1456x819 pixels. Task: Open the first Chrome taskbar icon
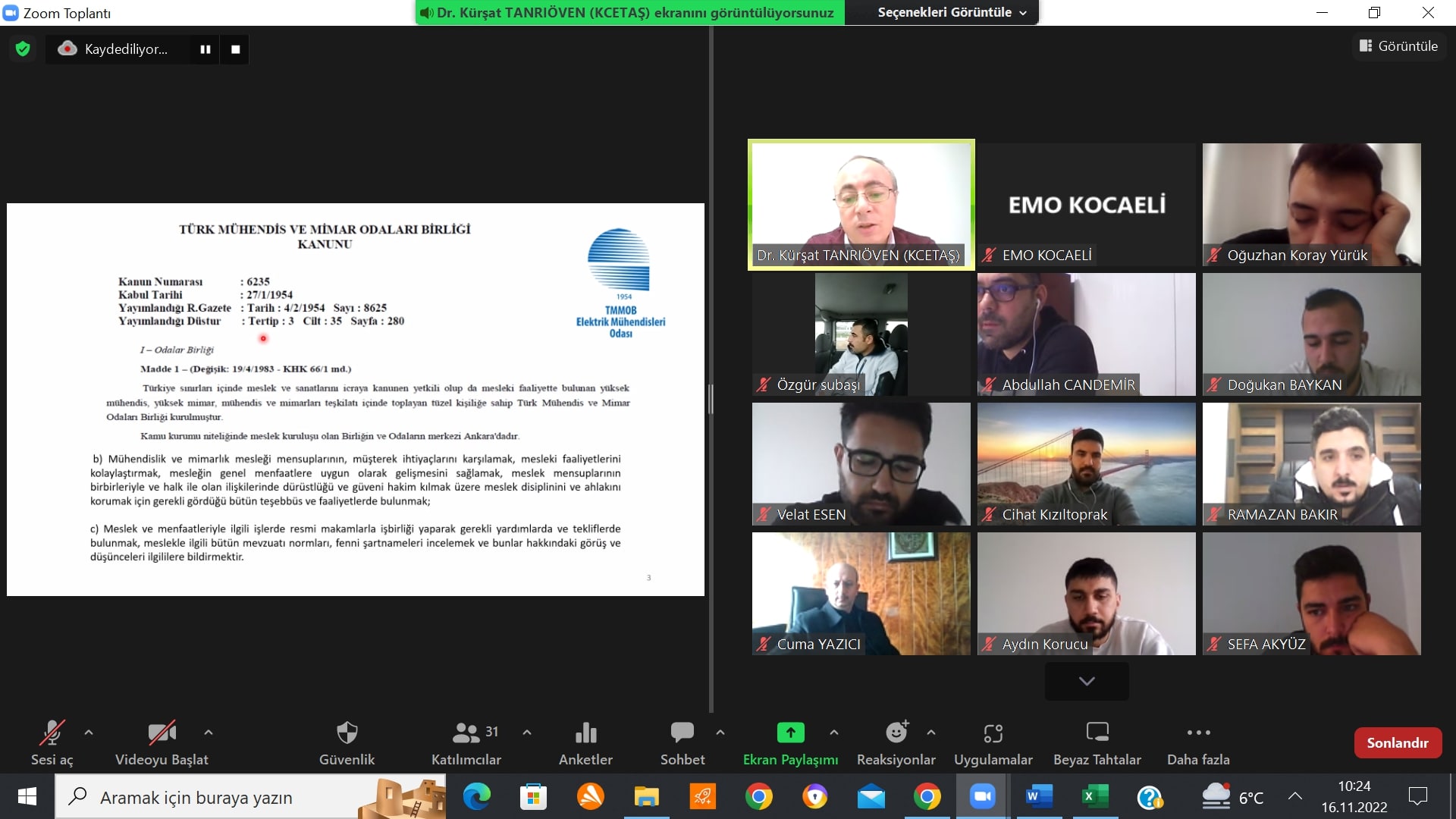[759, 797]
